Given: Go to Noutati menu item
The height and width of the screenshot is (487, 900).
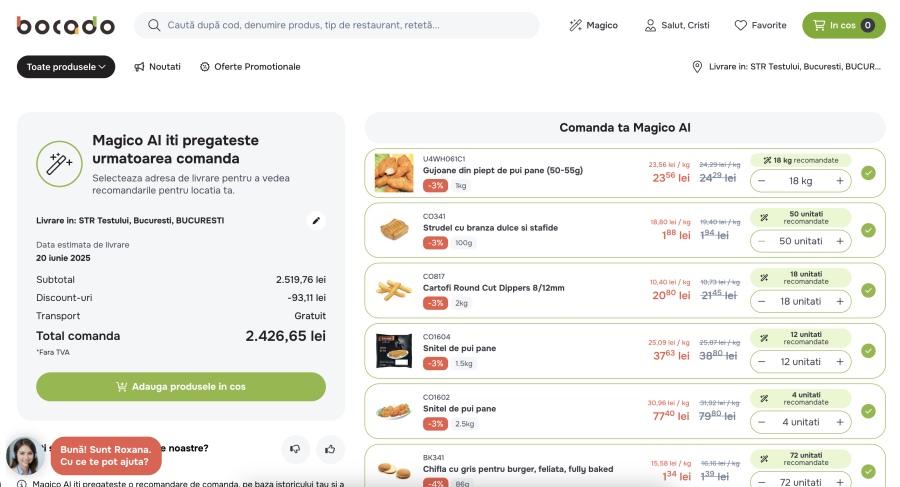Looking at the screenshot, I should point(157,67).
